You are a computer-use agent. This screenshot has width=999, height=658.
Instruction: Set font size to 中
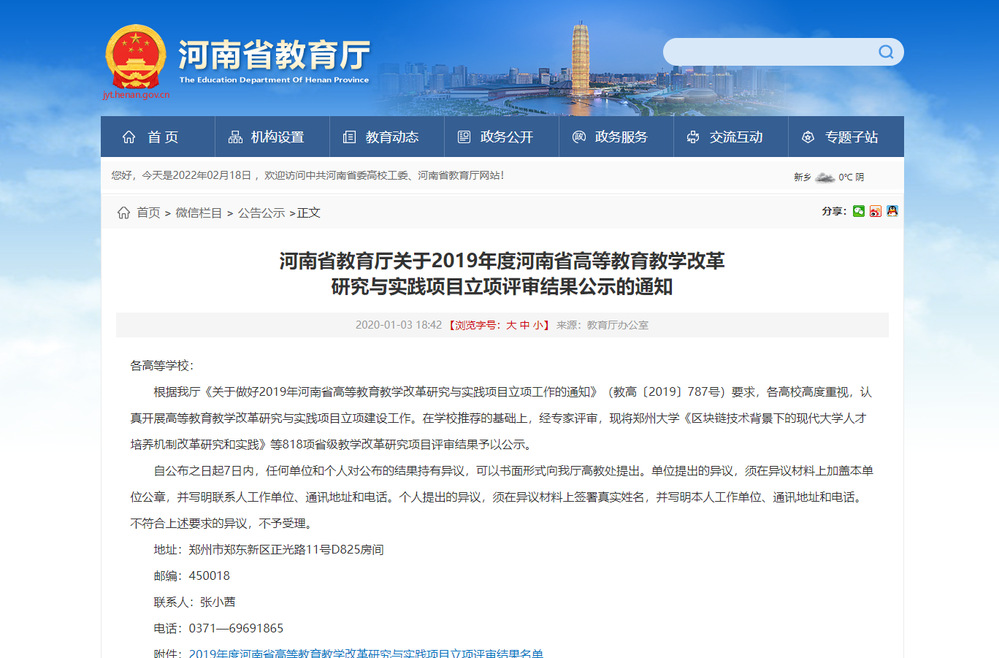pos(524,325)
